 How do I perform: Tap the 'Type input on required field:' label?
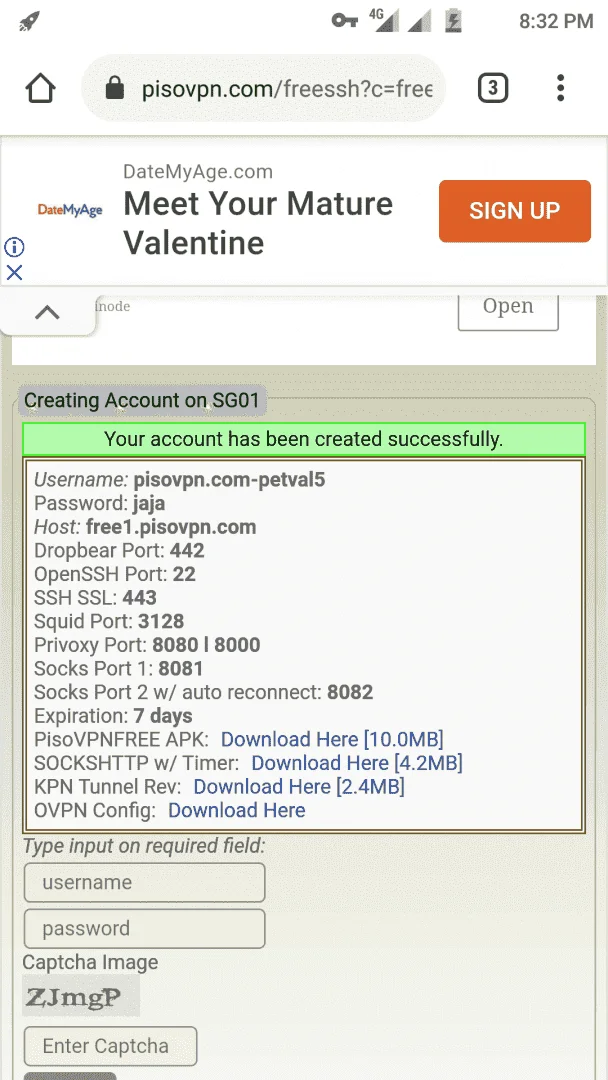(x=144, y=846)
